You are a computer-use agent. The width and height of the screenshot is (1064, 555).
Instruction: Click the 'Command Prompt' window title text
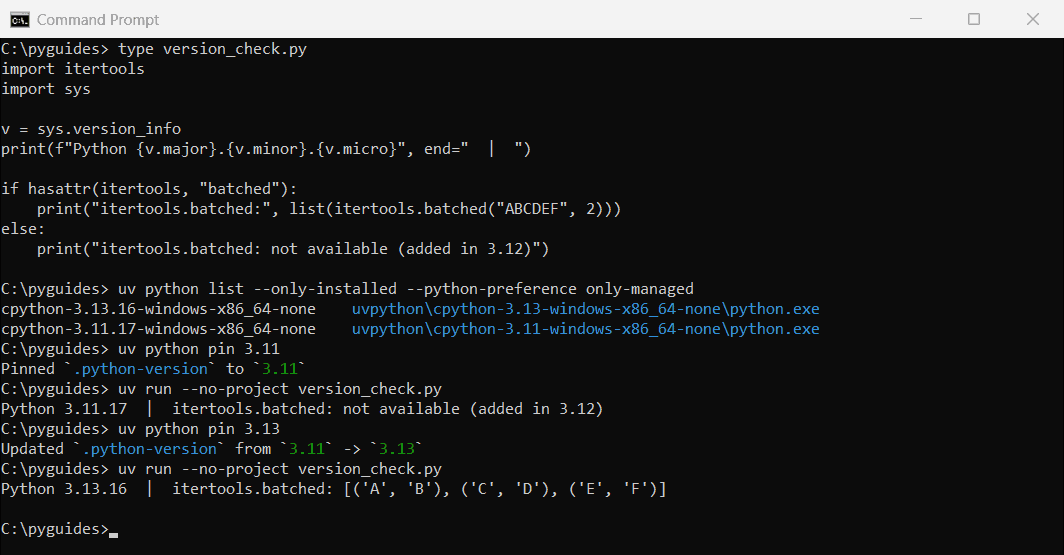[98, 20]
